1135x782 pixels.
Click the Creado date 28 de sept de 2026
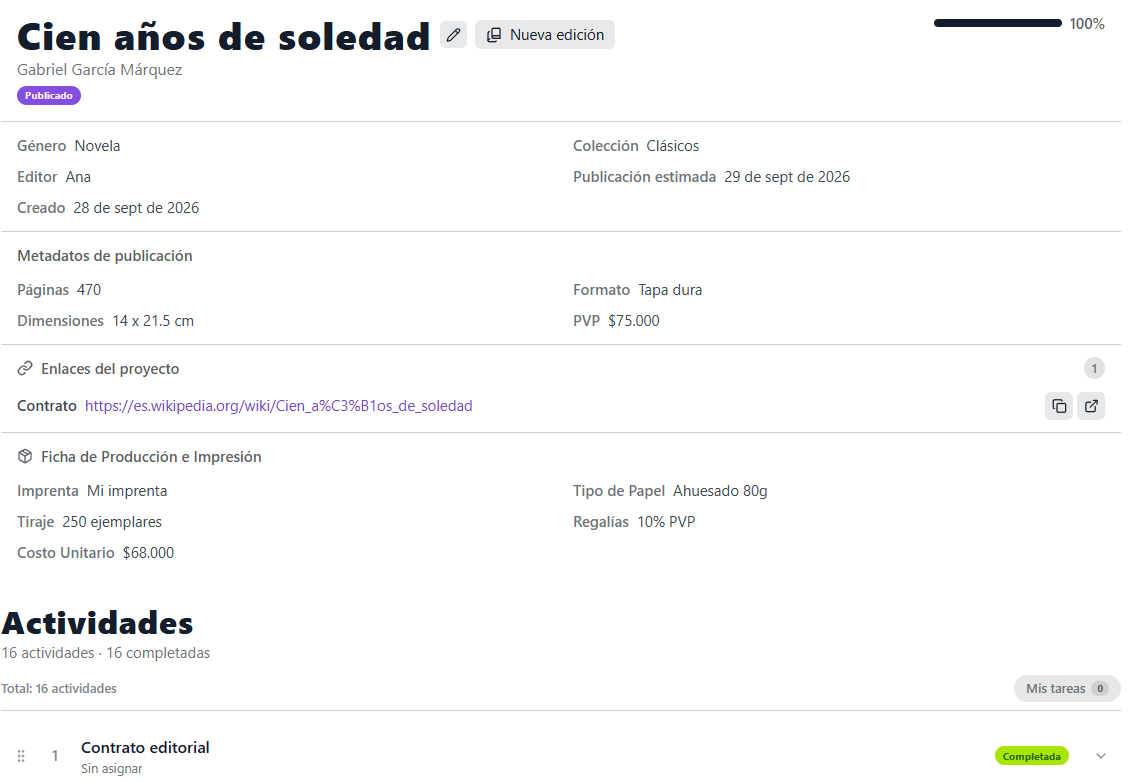(136, 209)
